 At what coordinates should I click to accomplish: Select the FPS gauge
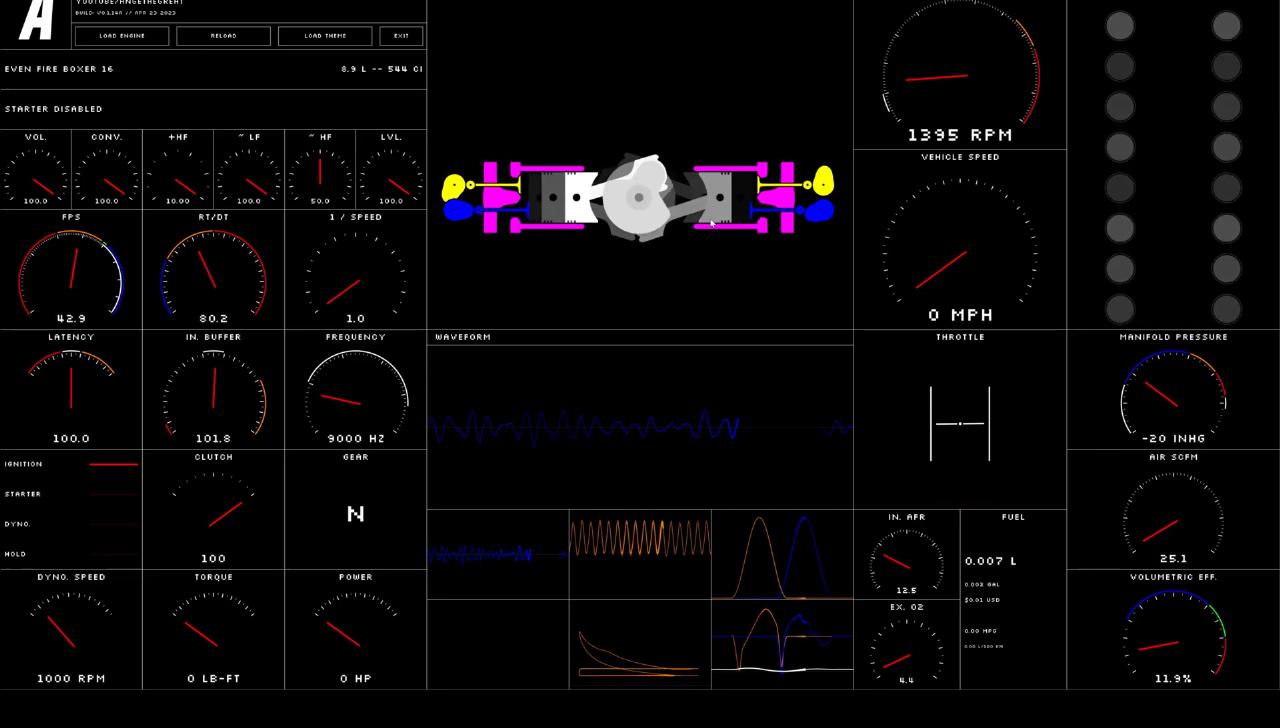pos(71,269)
